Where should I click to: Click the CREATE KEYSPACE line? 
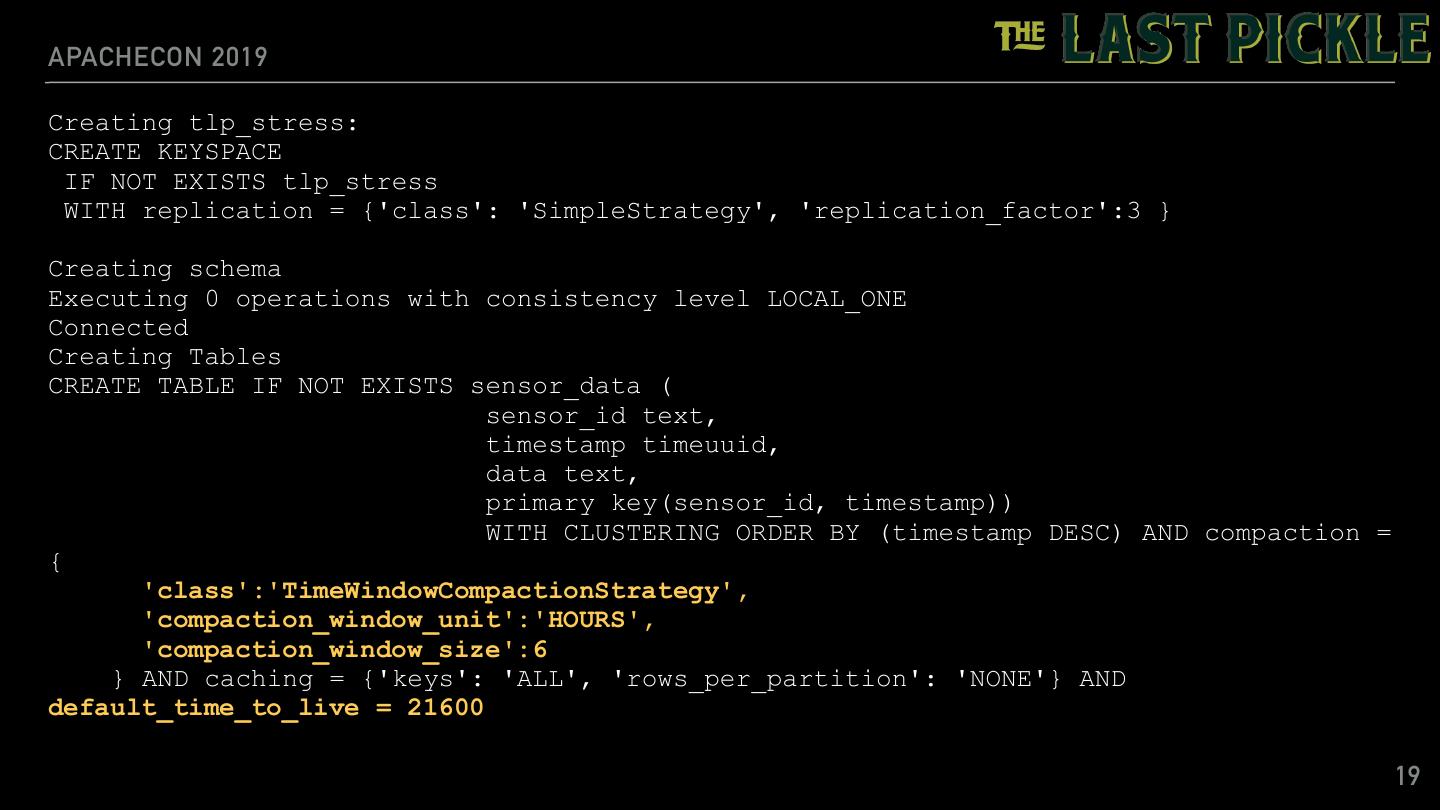point(165,152)
